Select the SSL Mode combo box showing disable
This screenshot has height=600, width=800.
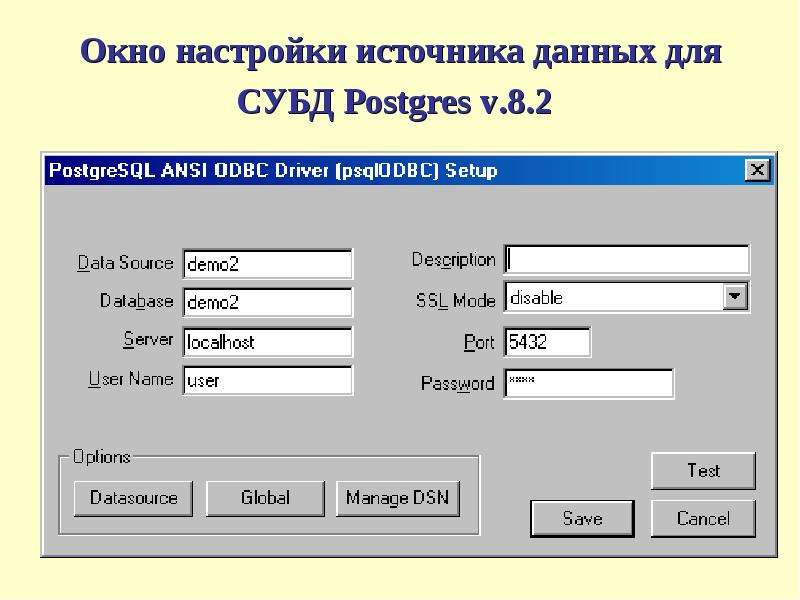pyautogui.click(x=627, y=297)
